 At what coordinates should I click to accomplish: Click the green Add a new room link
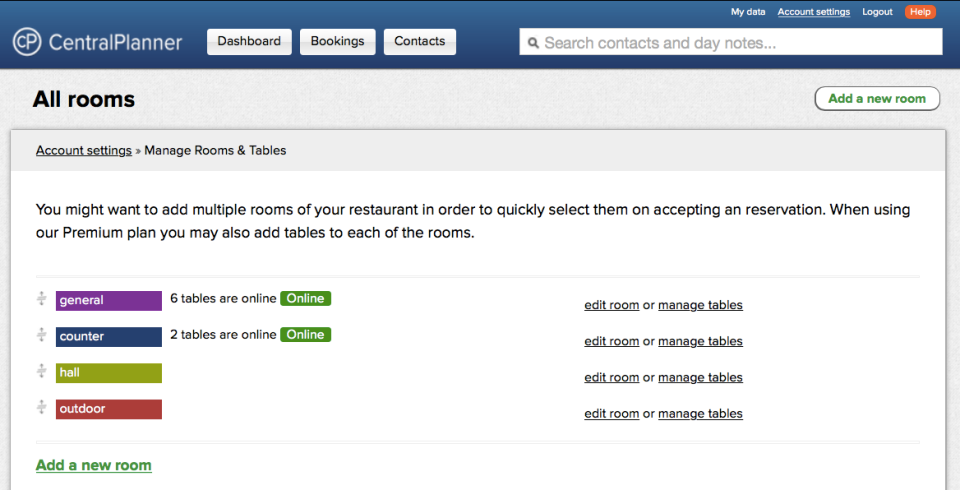[94, 465]
